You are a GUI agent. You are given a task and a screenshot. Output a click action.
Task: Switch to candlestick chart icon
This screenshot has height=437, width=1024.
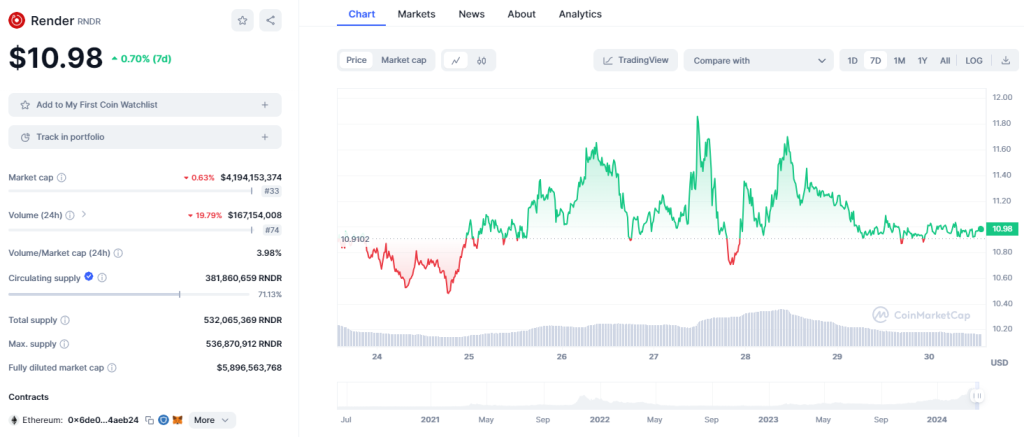click(481, 61)
